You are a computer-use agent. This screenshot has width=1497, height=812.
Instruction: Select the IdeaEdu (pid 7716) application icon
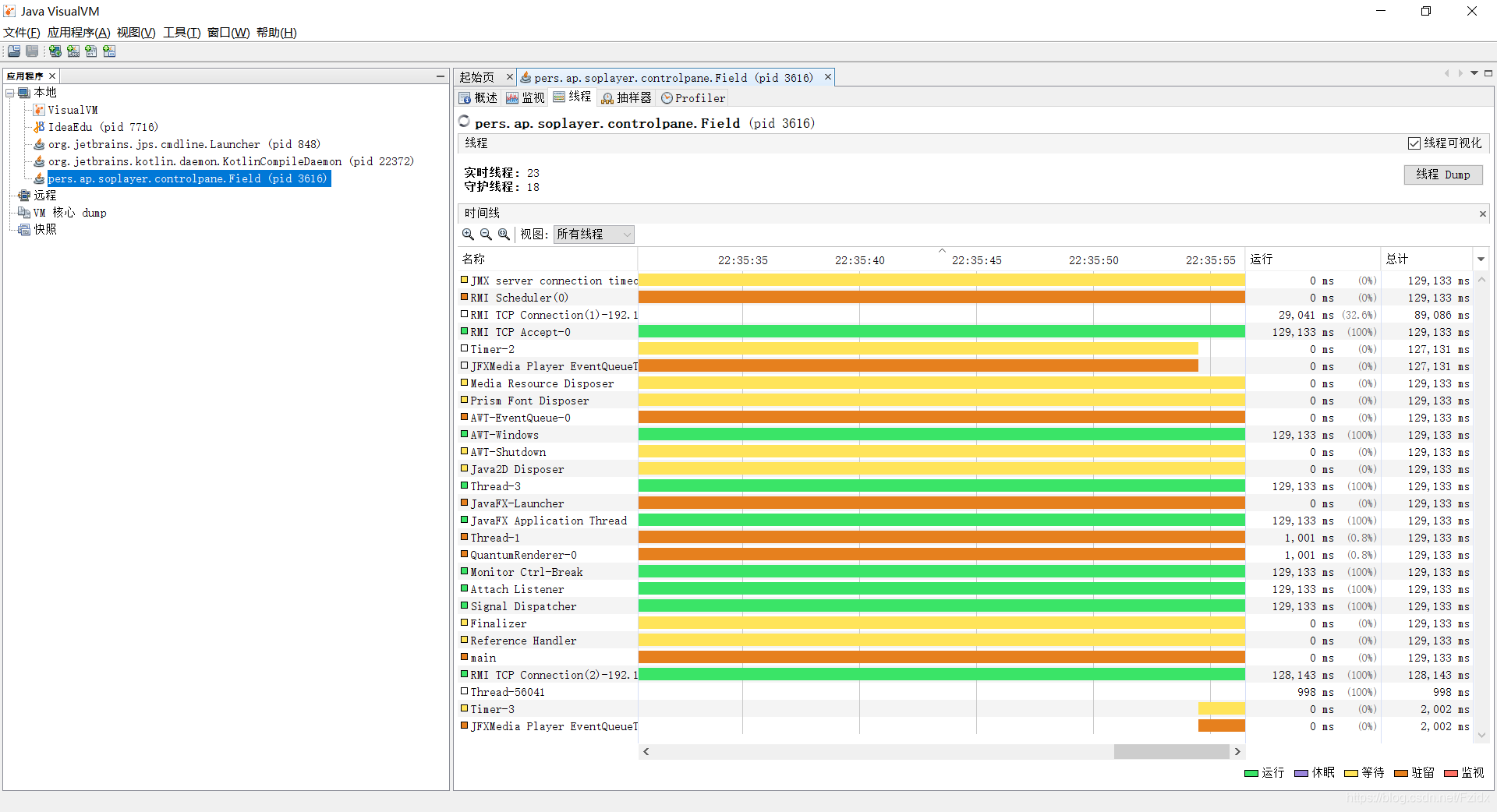[39, 127]
